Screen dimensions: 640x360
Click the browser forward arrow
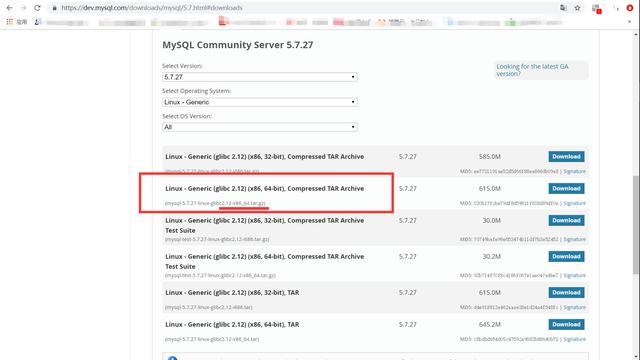(23, 8)
